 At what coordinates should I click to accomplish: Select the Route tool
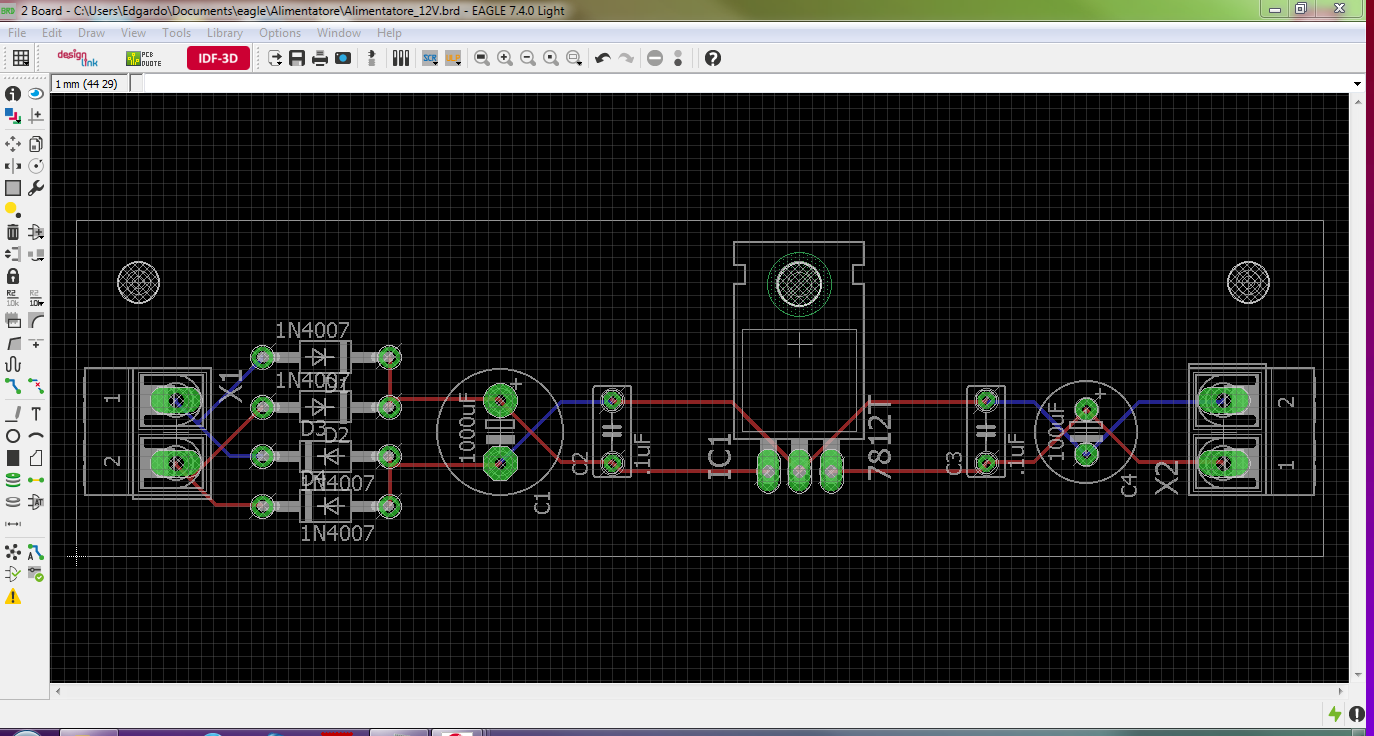pos(13,385)
